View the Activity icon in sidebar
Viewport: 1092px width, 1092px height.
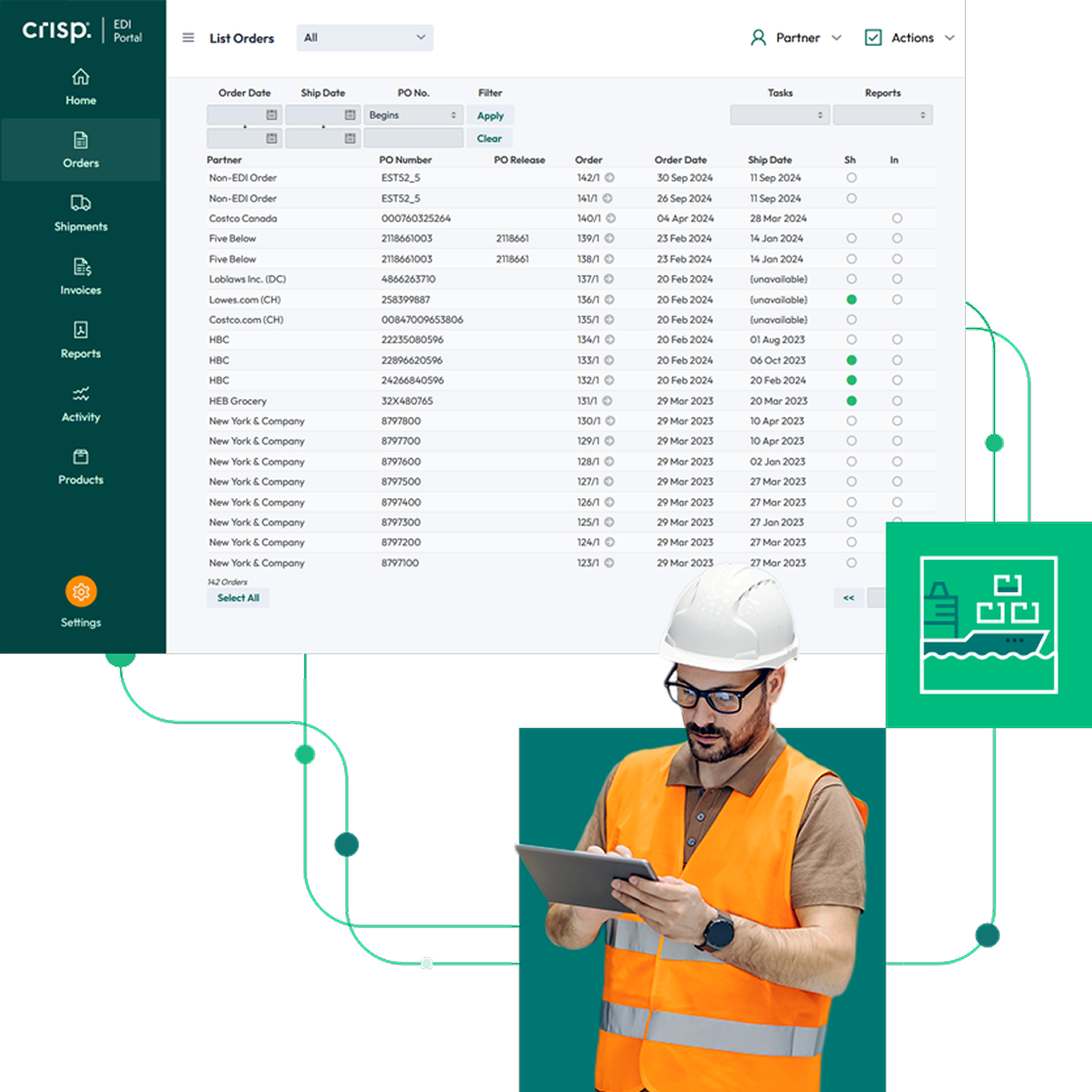click(81, 394)
